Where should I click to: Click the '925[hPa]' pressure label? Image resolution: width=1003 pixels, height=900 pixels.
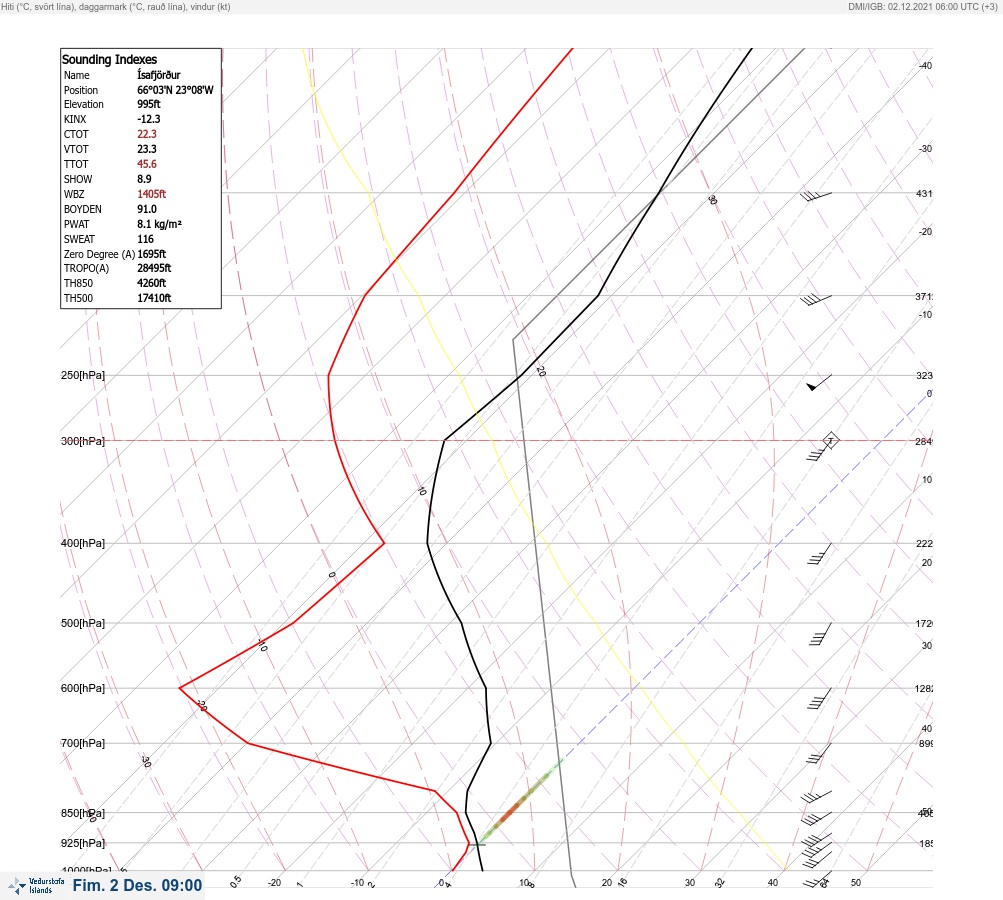[x=83, y=843]
